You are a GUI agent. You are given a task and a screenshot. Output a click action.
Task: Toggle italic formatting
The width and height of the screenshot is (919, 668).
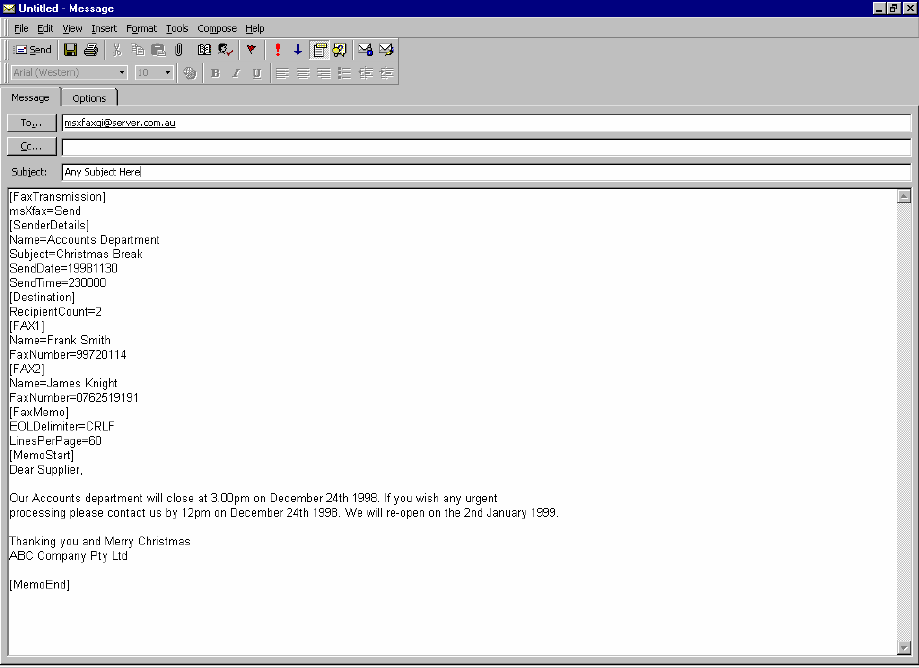click(x=236, y=73)
